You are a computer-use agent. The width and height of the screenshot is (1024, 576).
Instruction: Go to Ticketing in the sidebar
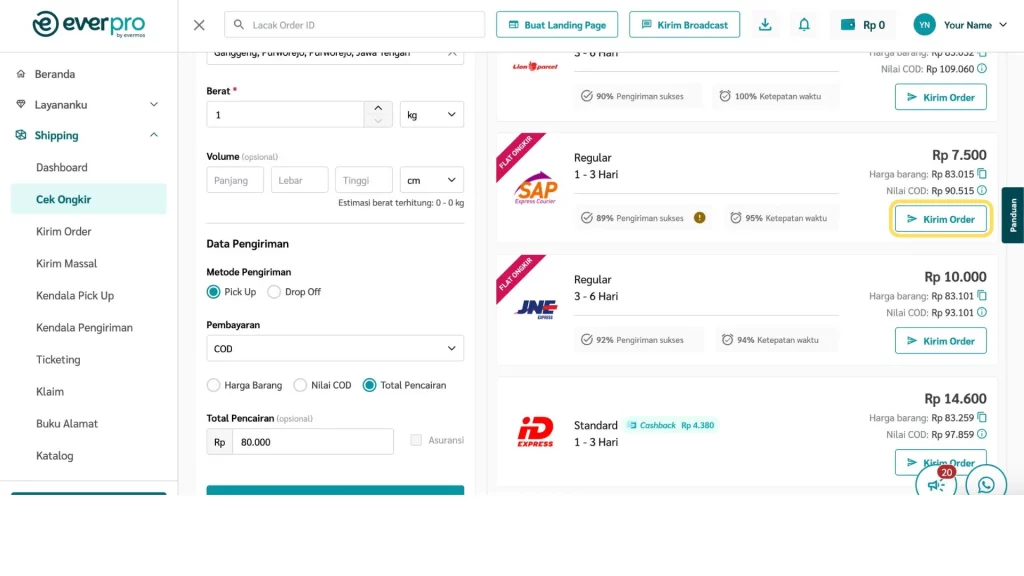(58, 359)
